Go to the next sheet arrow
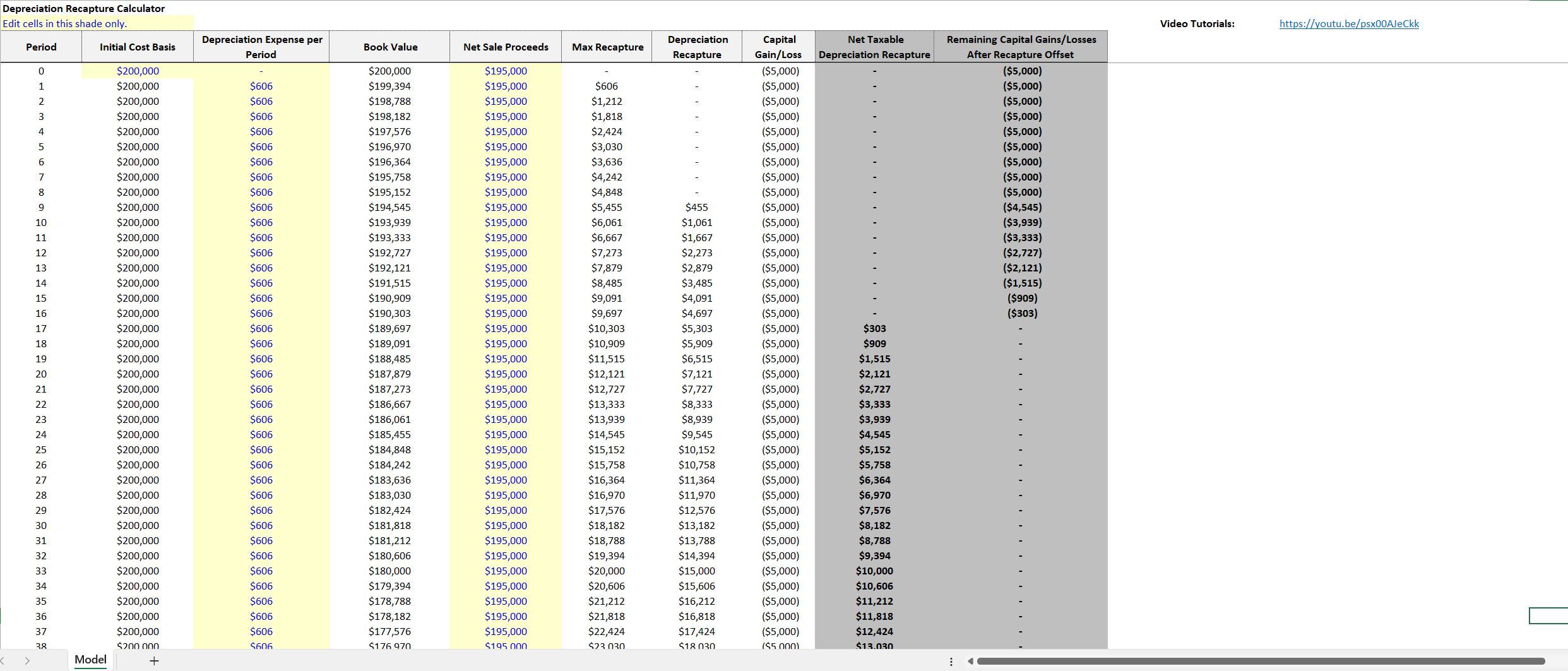This screenshot has height=671, width=1568. point(27,661)
